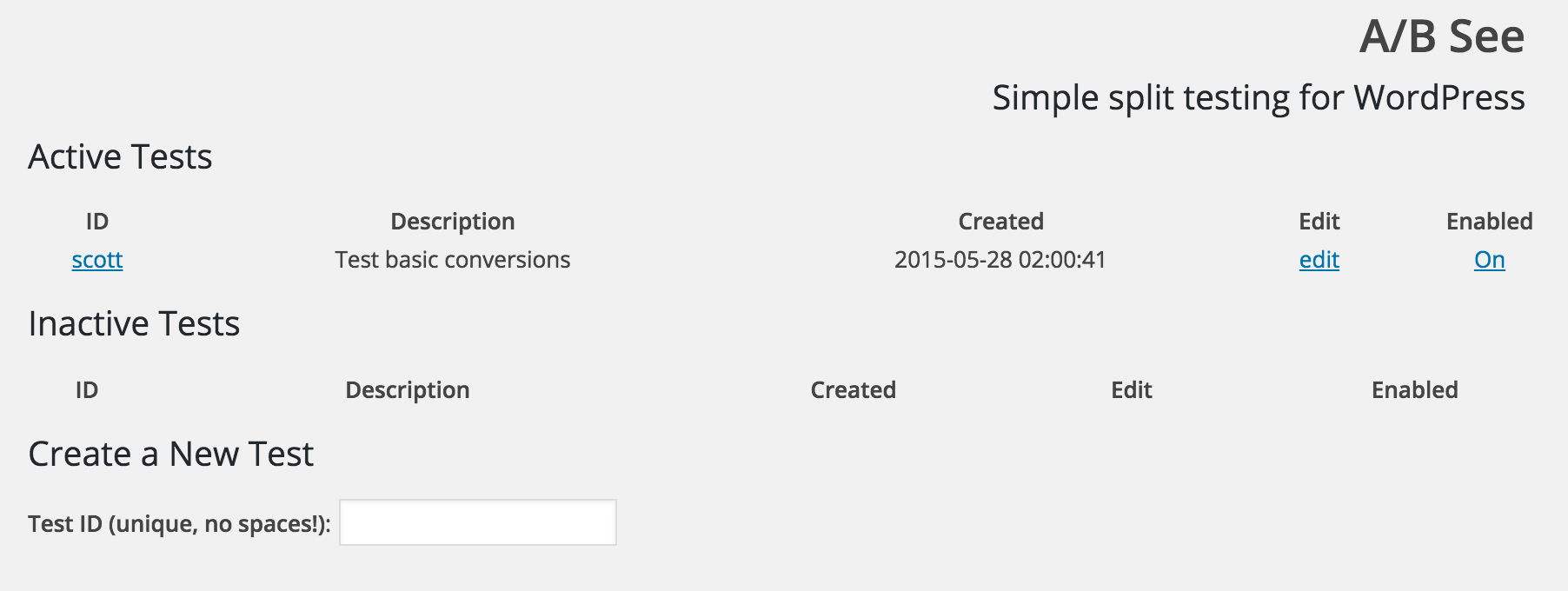Click the edit link for scott test
The height and width of the screenshot is (591, 1568).
(x=1319, y=260)
